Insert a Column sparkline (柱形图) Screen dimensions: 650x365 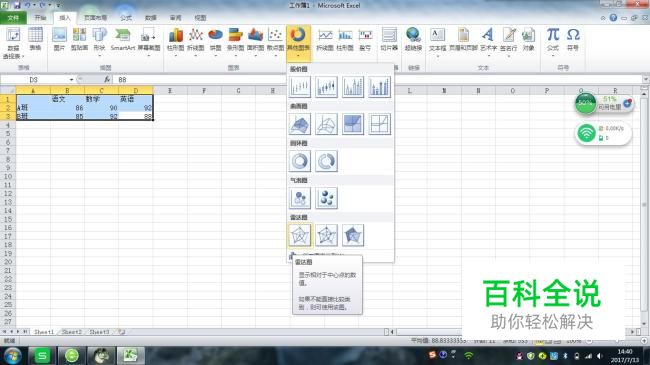click(x=345, y=40)
